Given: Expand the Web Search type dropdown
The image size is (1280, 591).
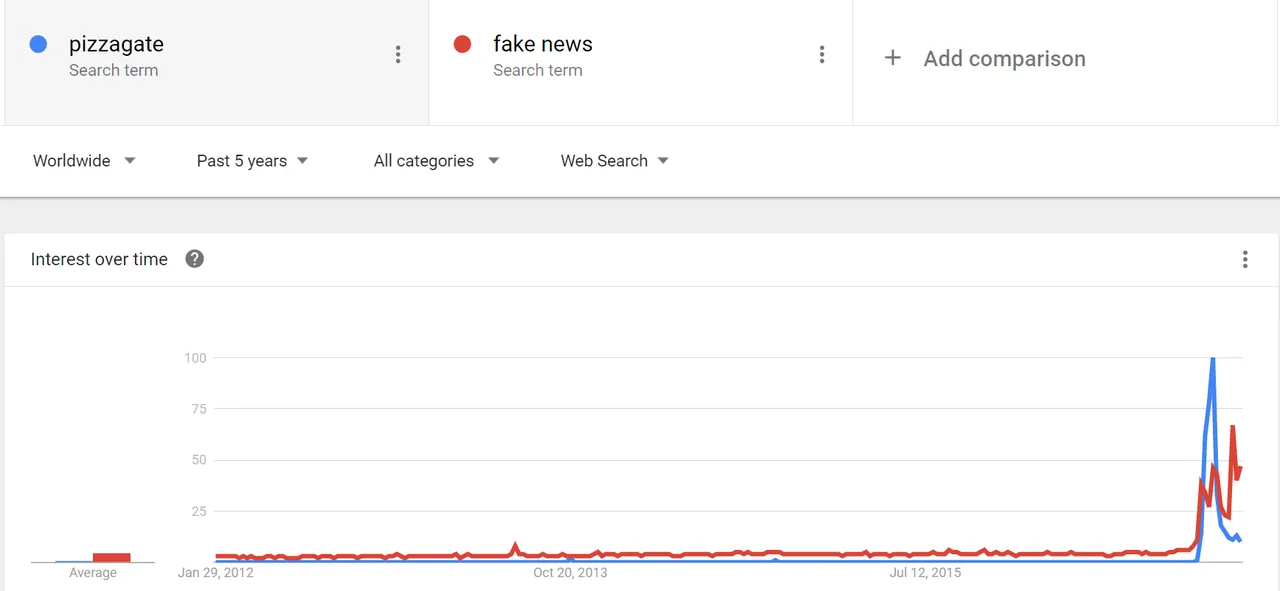Looking at the screenshot, I should 614,161.
